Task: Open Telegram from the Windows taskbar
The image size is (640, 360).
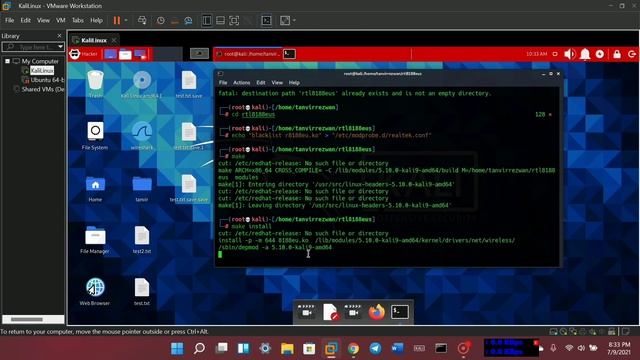Action: tap(375, 349)
